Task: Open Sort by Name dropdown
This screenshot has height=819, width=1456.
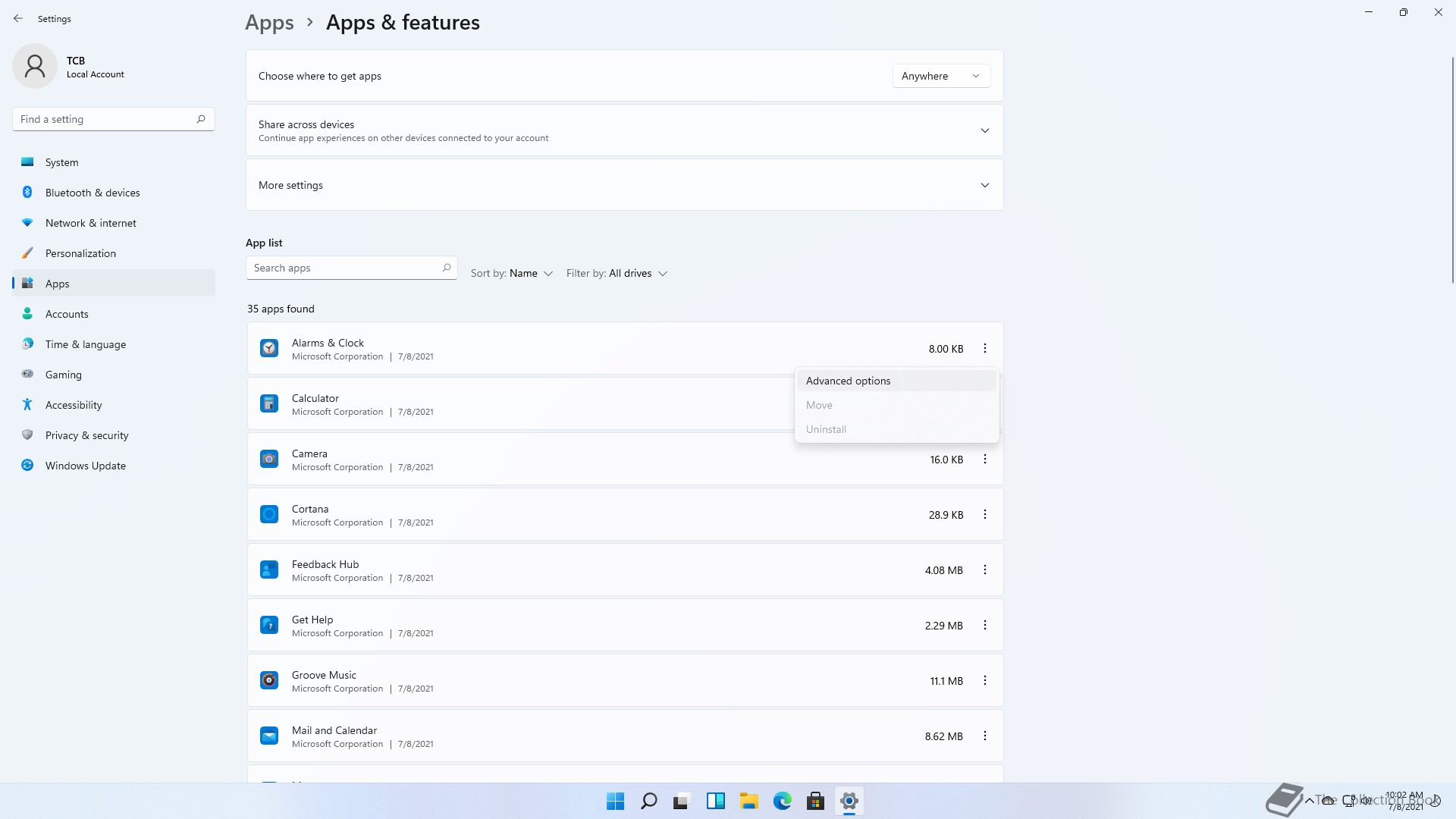Action: coord(512,273)
